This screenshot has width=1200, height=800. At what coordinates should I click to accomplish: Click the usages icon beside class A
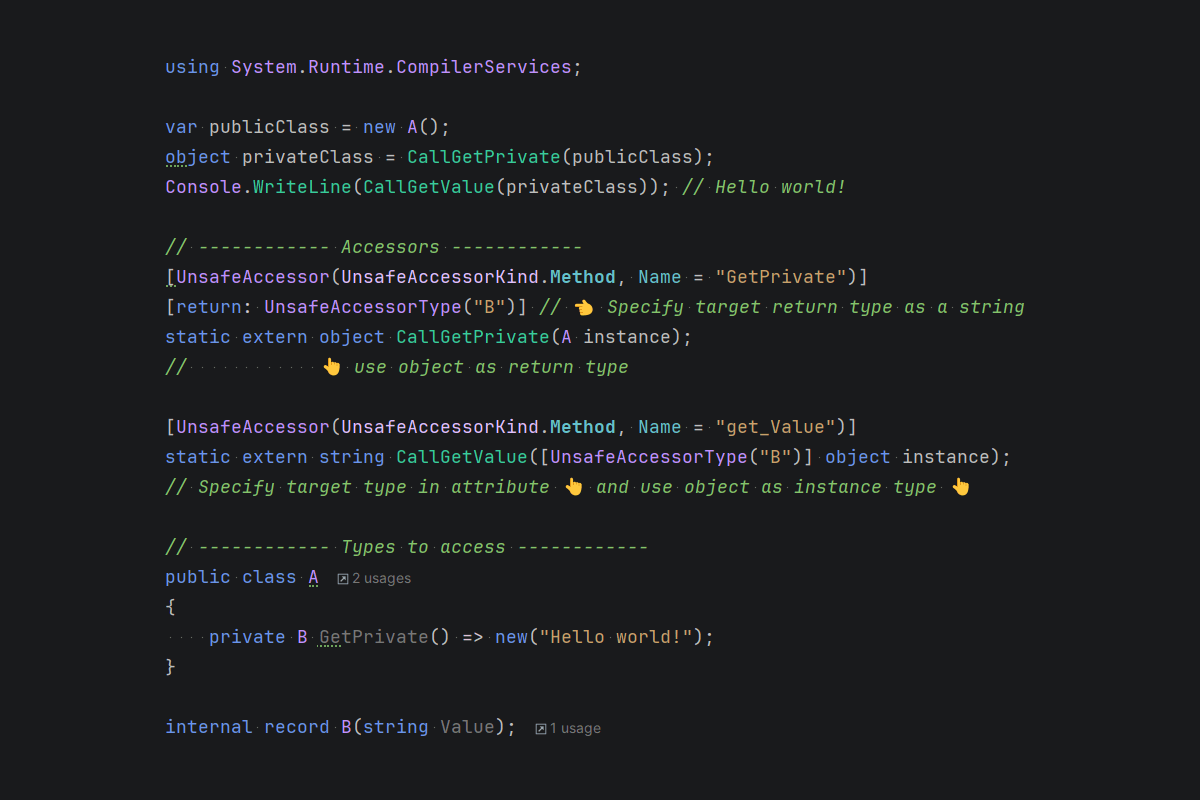pyautogui.click(x=343, y=578)
